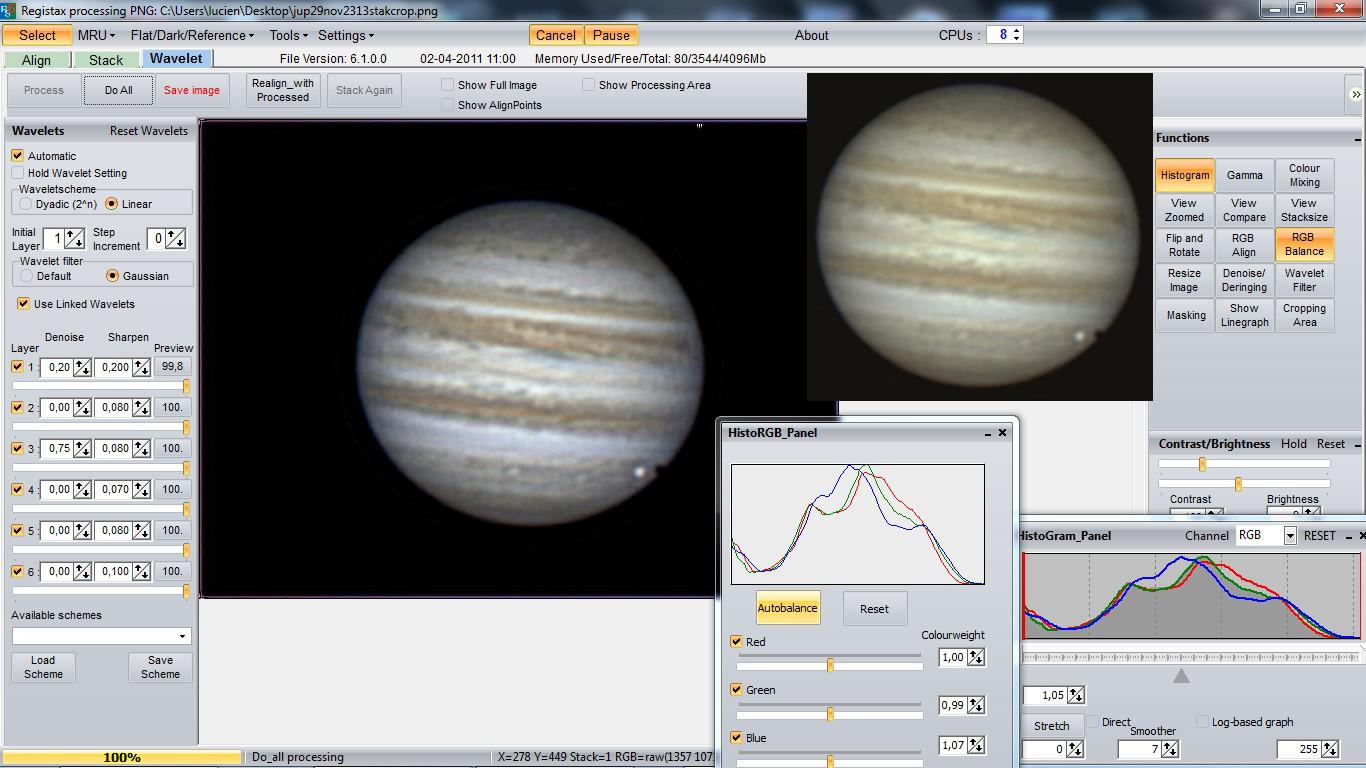Toggle the Automatic wavelets checkbox

click(x=18, y=156)
